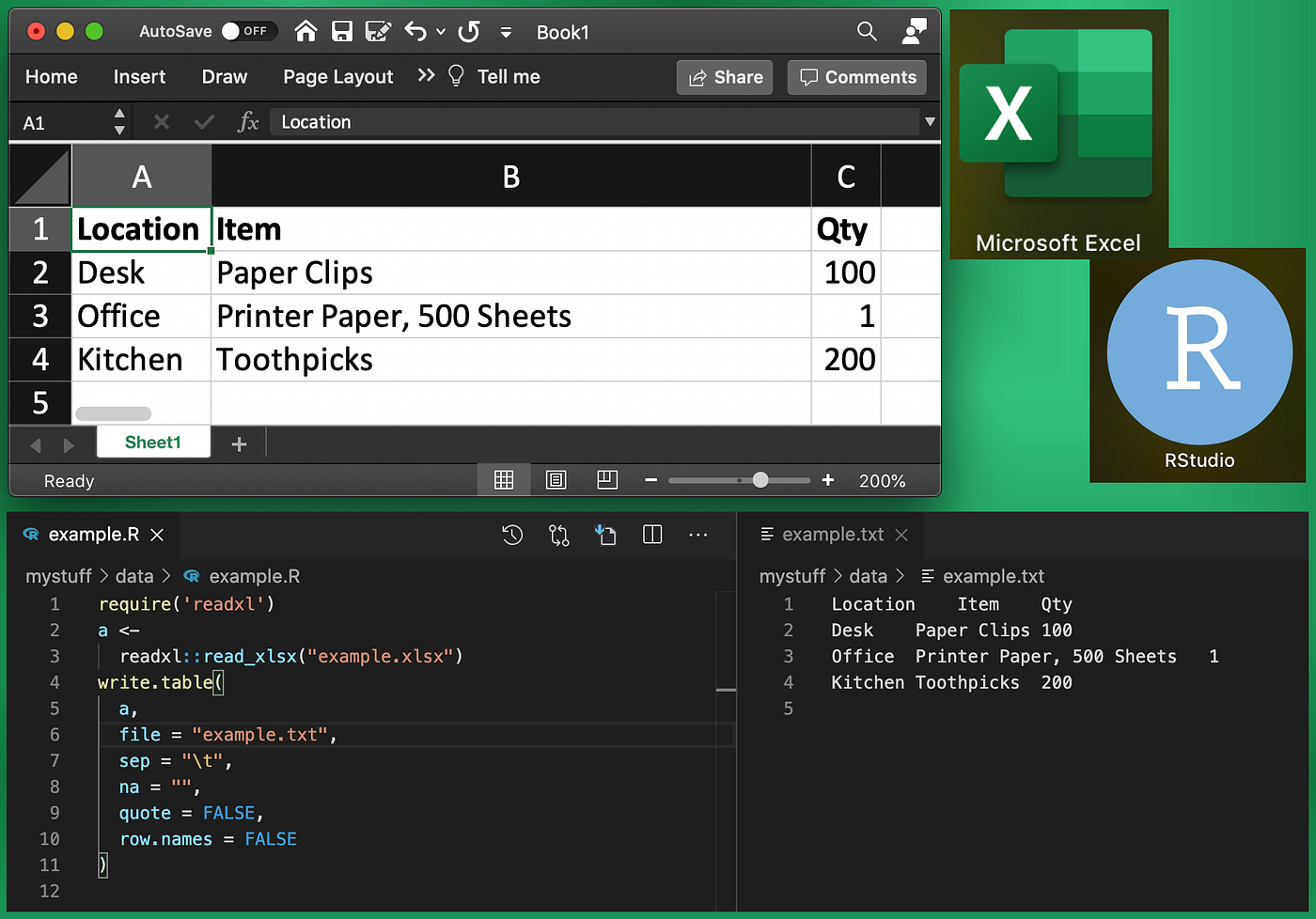The image size is (1316, 919).
Task: Click the previous sheet arrow
Action: 36,444
